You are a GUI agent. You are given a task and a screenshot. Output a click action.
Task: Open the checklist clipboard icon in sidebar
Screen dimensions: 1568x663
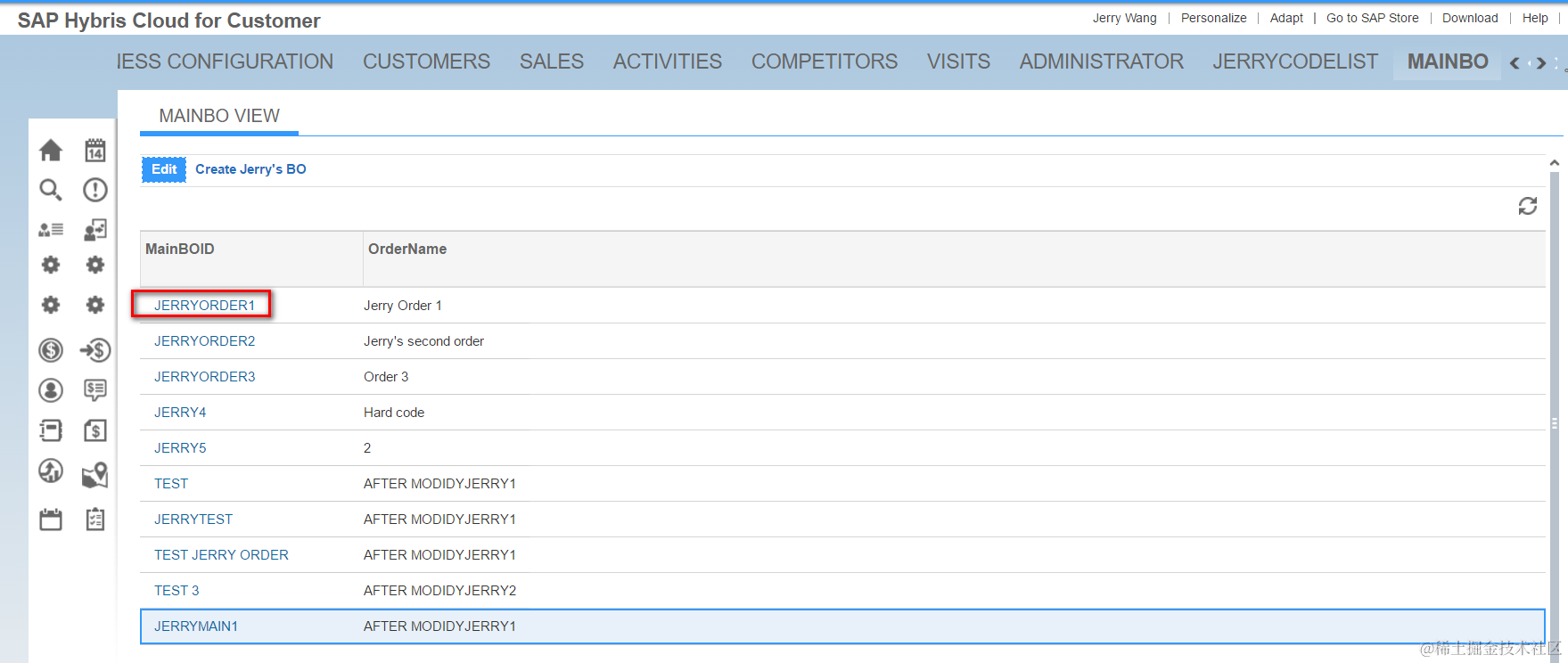94,520
